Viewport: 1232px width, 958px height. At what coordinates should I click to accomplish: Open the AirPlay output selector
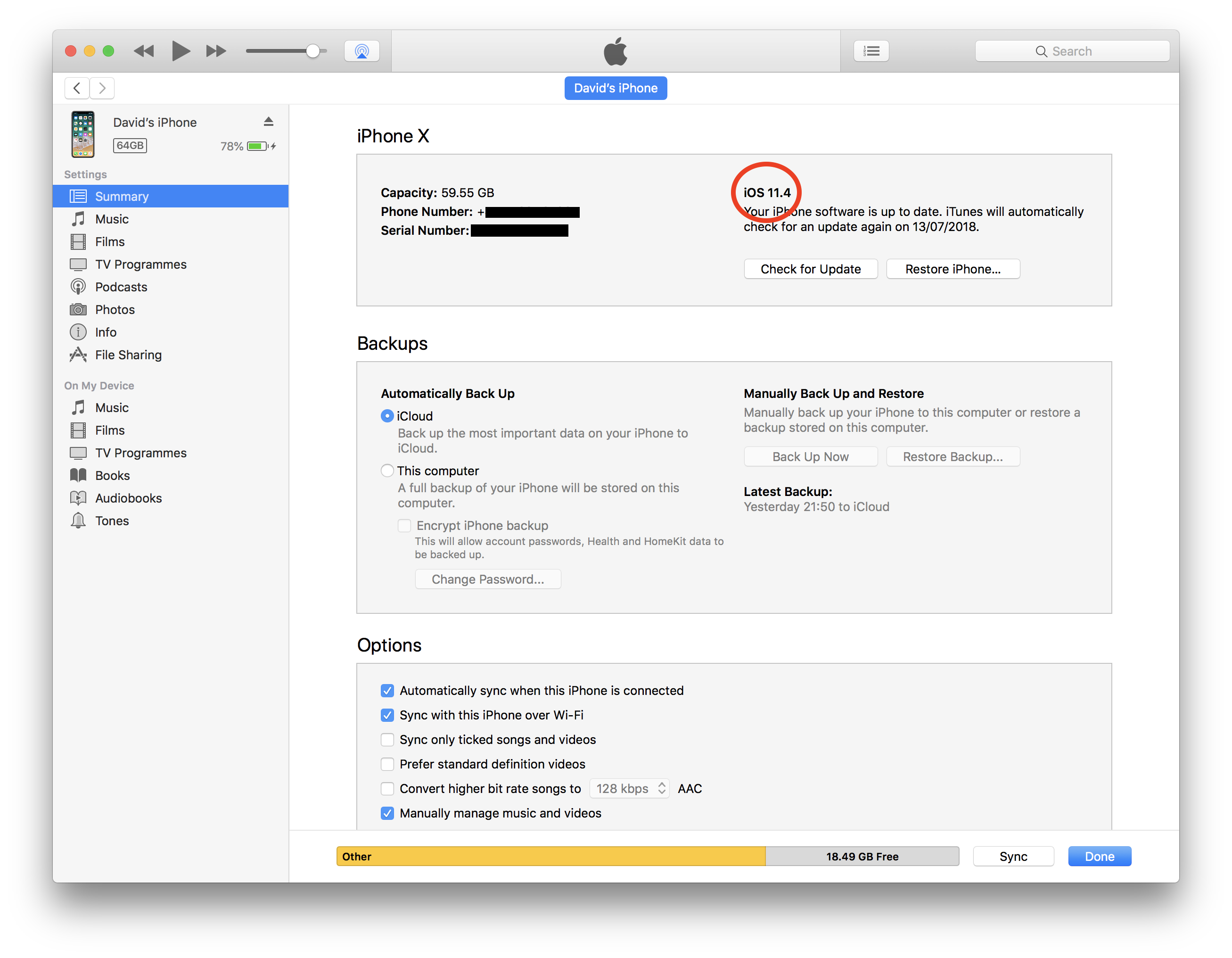pyautogui.click(x=361, y=51)
